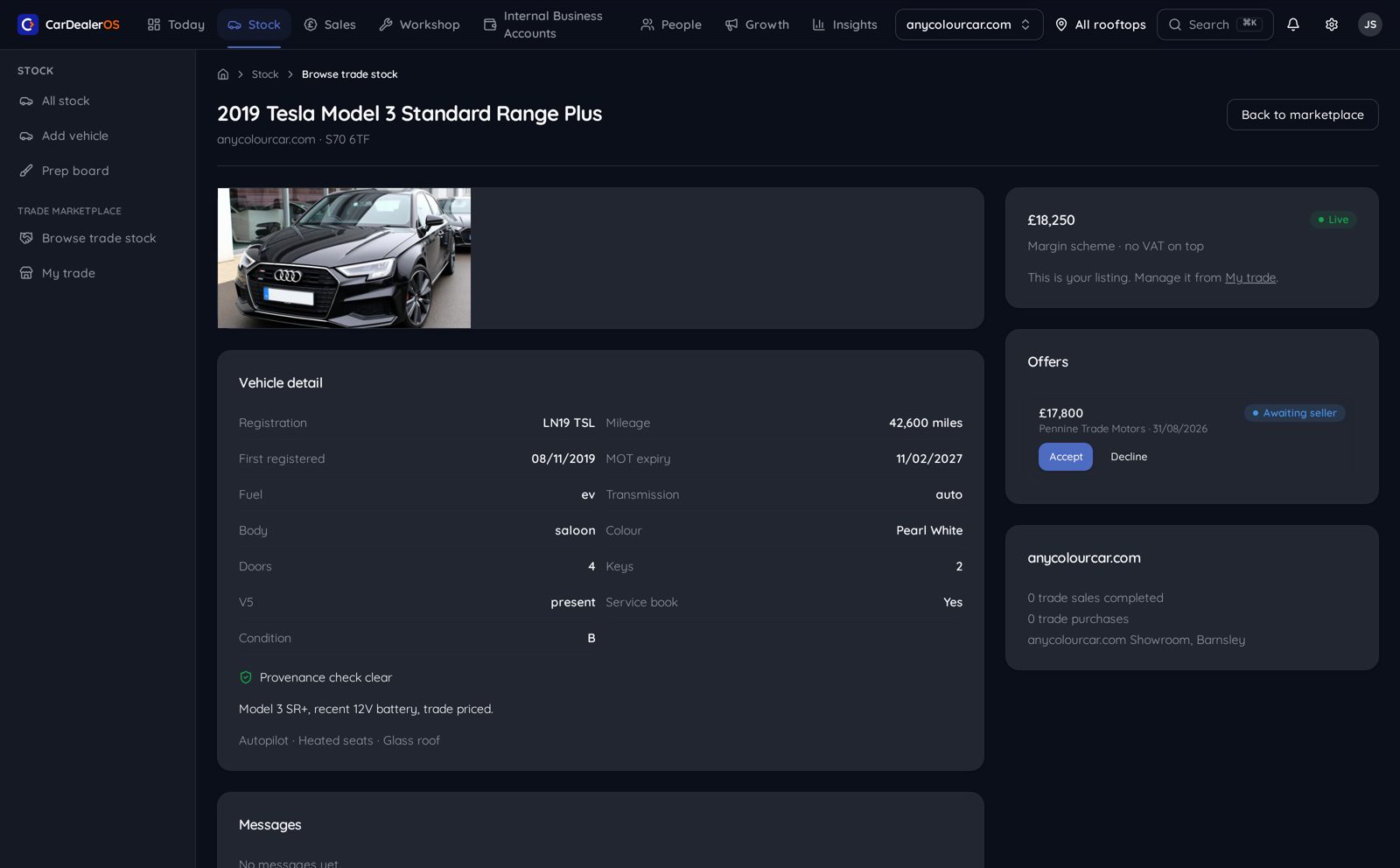The height and width of the screenshot is (868, 1400).
Task: Decline the Pennine Trade Motors offer
Action: pyautogui.click(x=1129, y=457)
